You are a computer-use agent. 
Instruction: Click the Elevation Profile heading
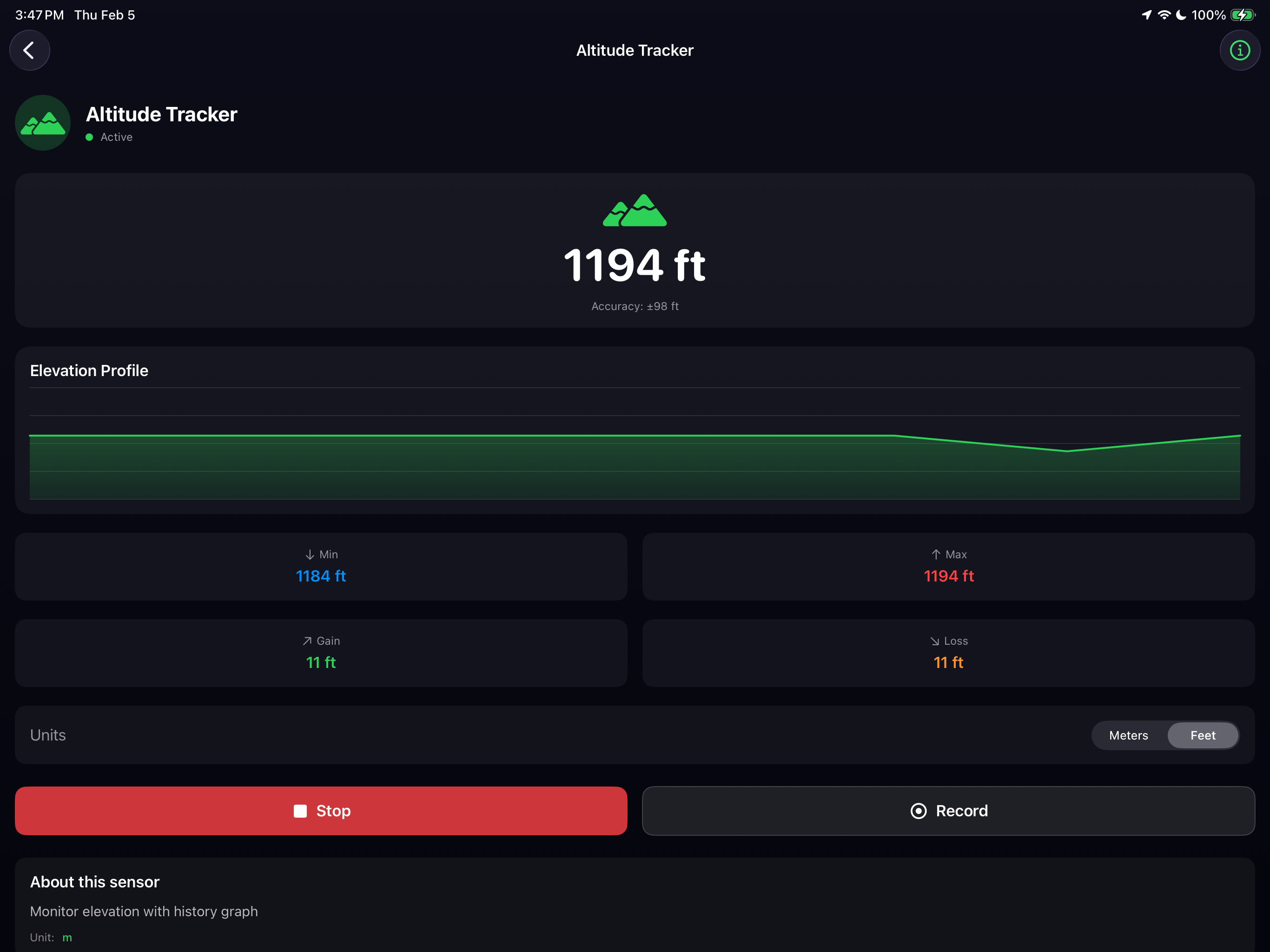[89, 371]
